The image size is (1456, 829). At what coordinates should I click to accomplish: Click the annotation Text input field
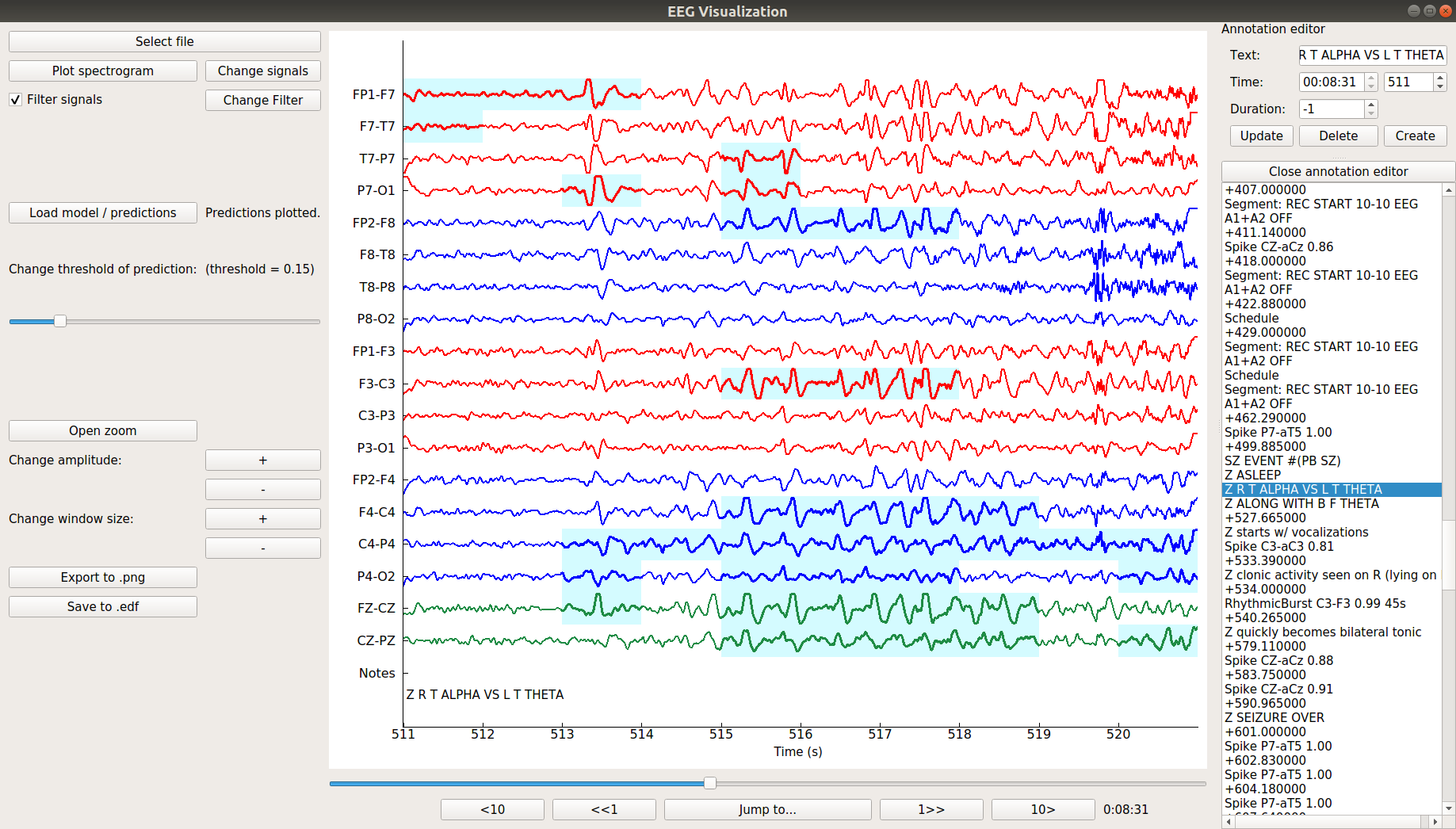[1371, 55]
